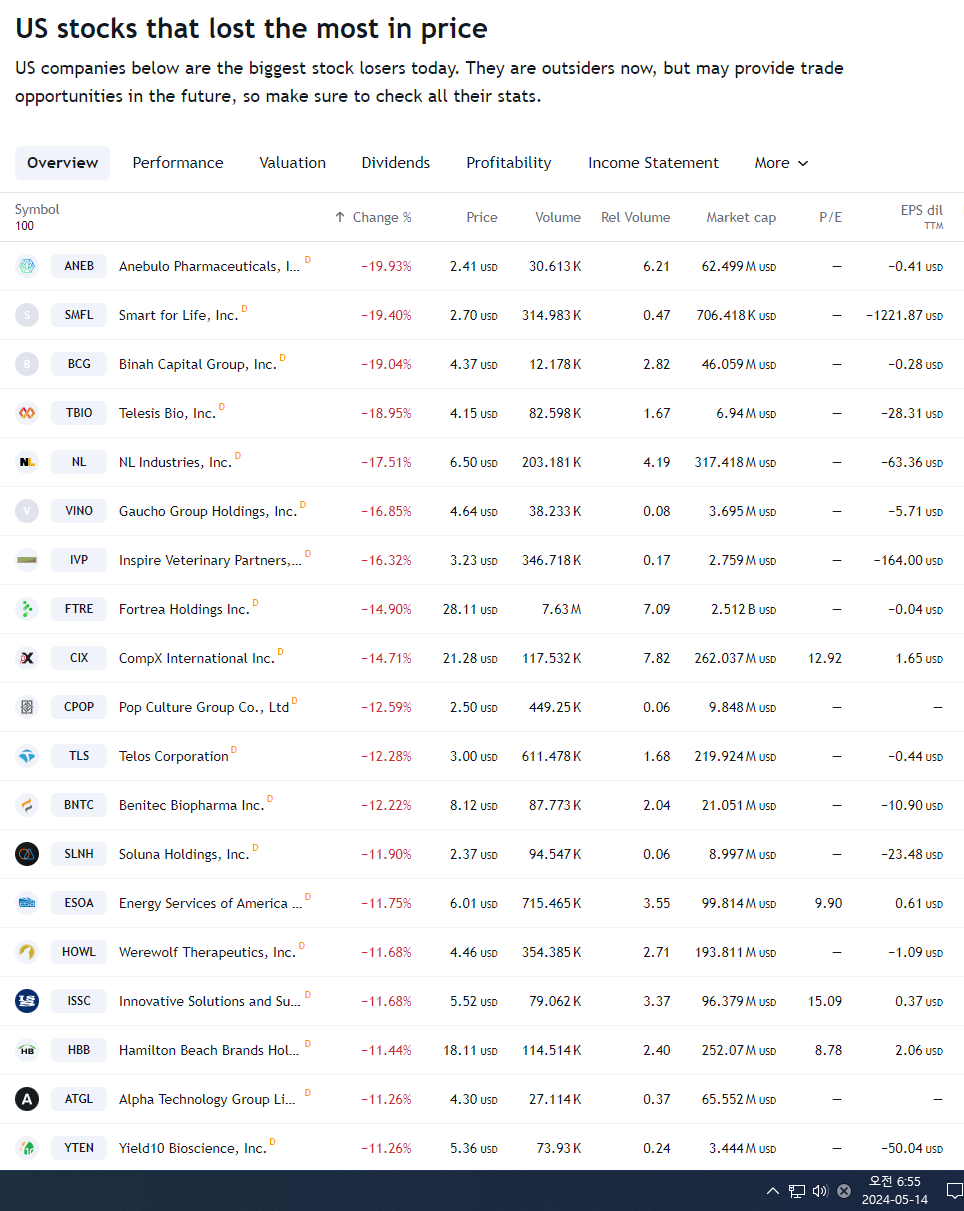Click the 611.478 K volume value
The height and width of the screenshot is (1211, 964).
(x=551, y=756)
